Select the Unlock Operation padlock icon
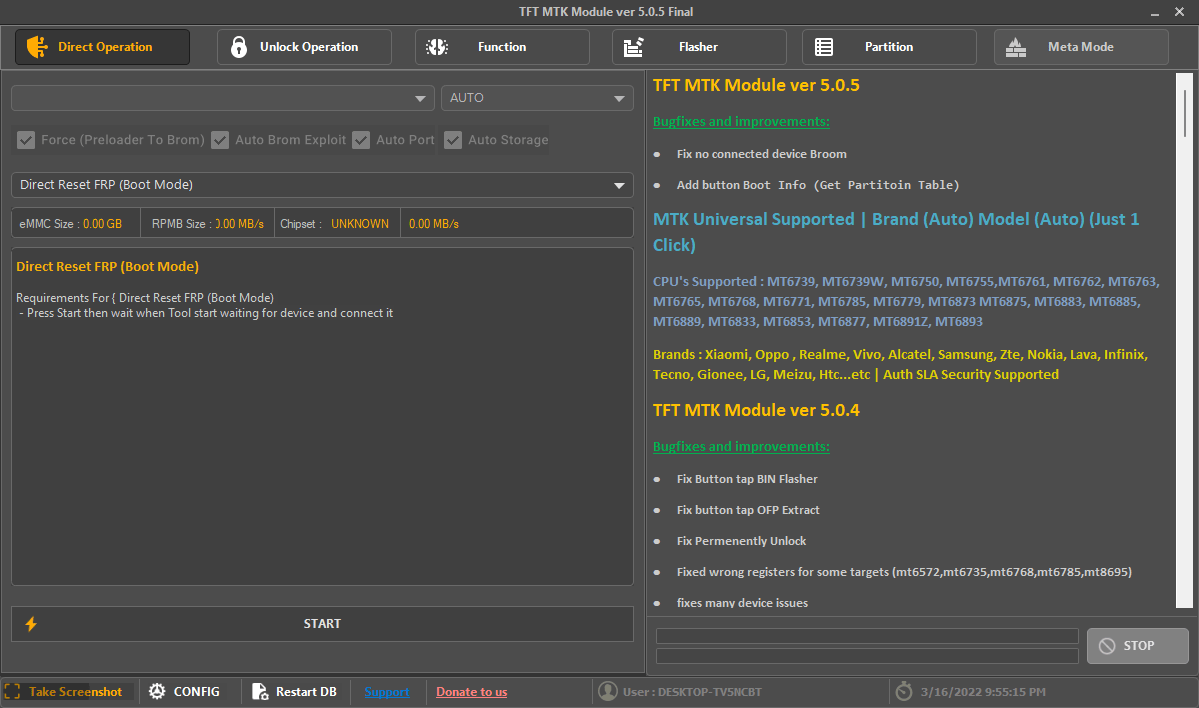Image resolution: width=1199 pixels, height=708 pixels. pyautogui.click(x=238, y=46)
